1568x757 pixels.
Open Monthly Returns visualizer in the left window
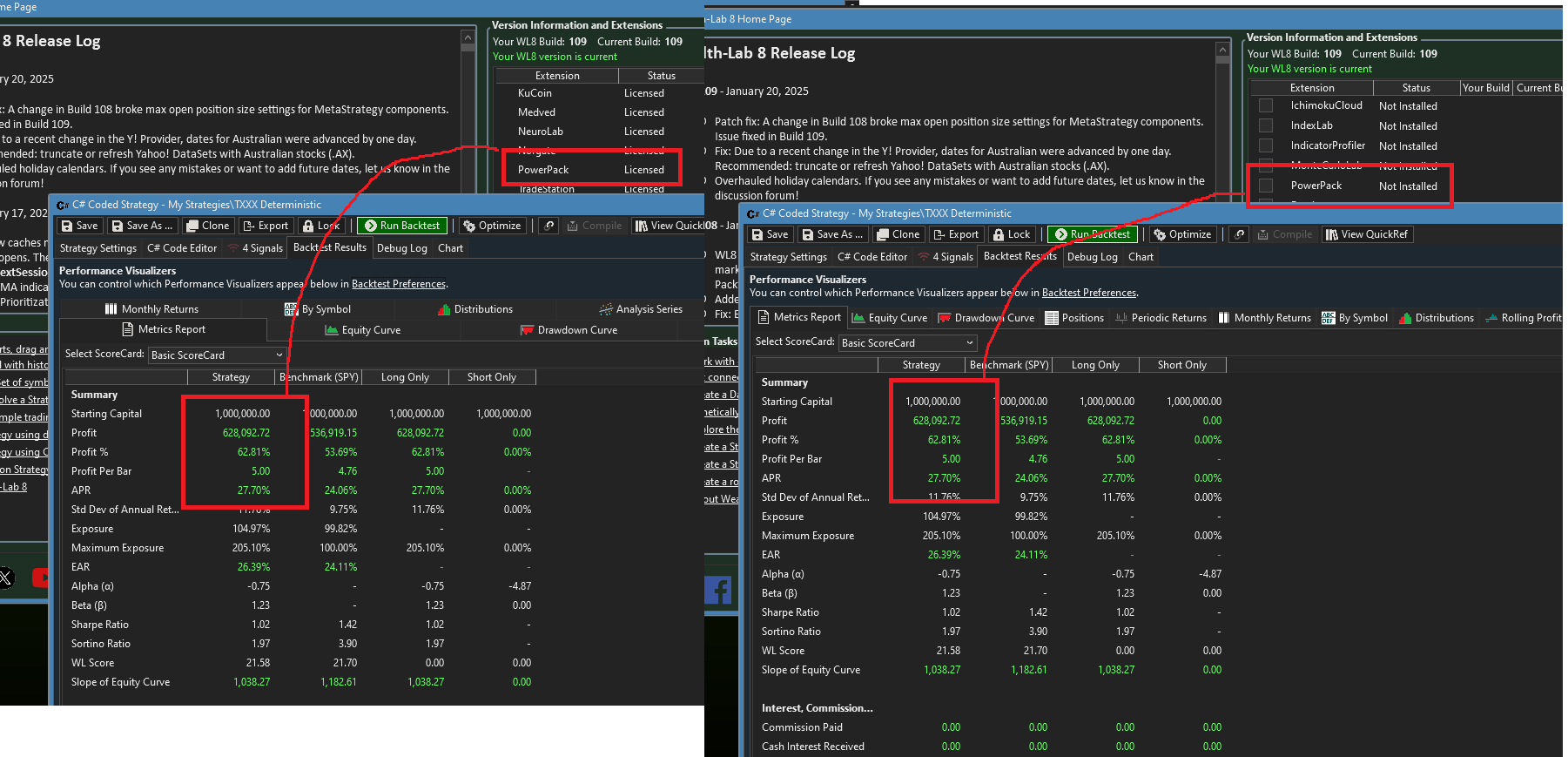[x=151, y=309]
